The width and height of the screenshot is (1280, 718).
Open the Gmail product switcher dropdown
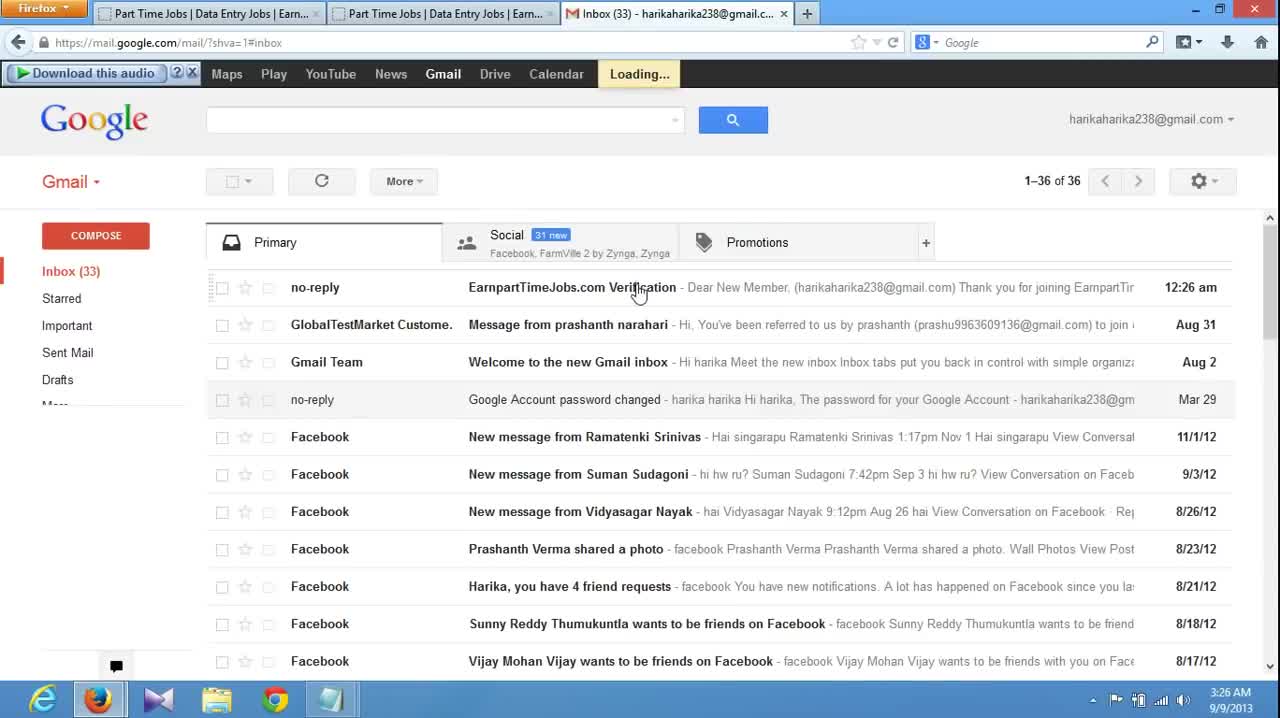click(x=71, y=182)
